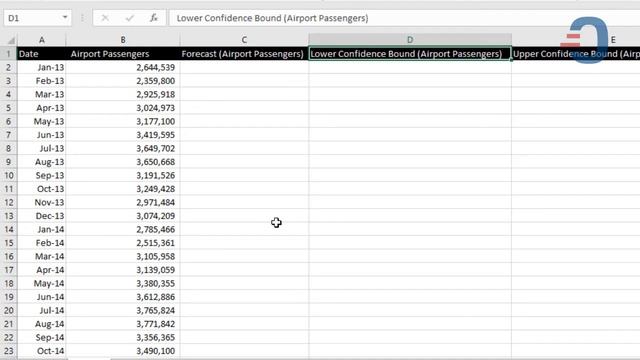Click the cell with value 2,971,484
640x360 pixels.
point(122,202)
